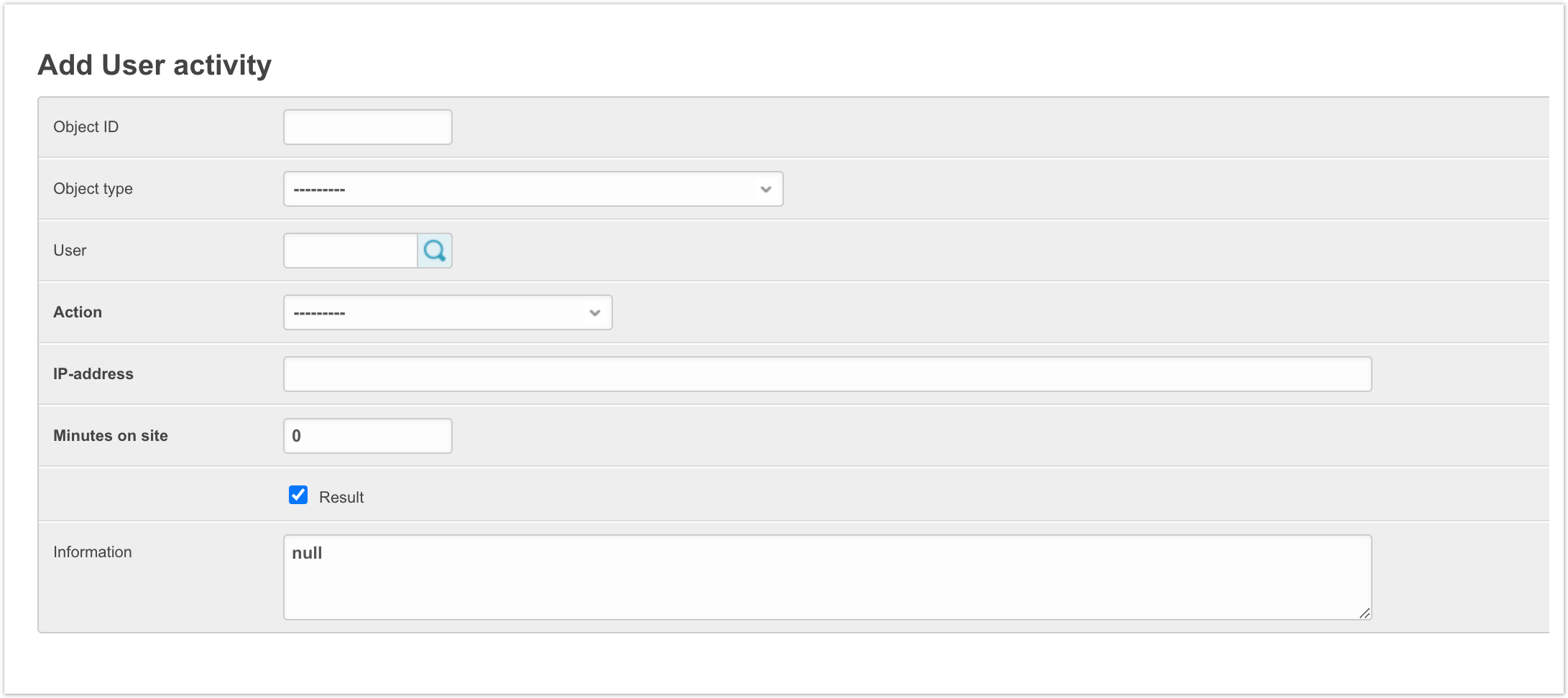The height and width of the screenshot is (698, 1568).
Task: Focus the Object ID input field
Action: point(367,127)
